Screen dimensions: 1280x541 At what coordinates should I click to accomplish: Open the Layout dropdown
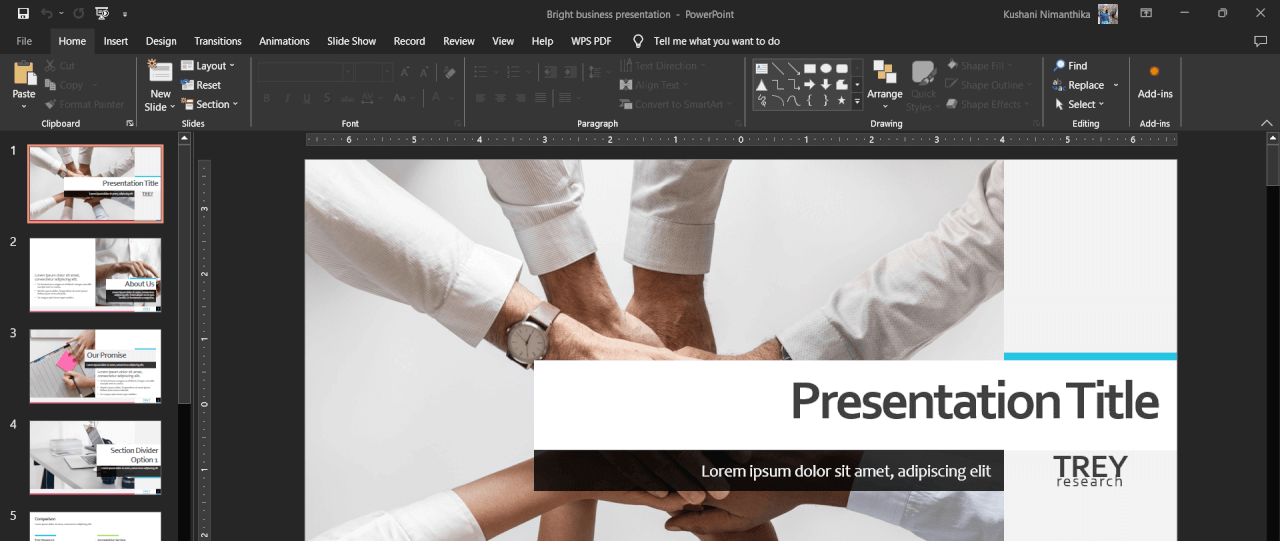click(x=208, y=66)
